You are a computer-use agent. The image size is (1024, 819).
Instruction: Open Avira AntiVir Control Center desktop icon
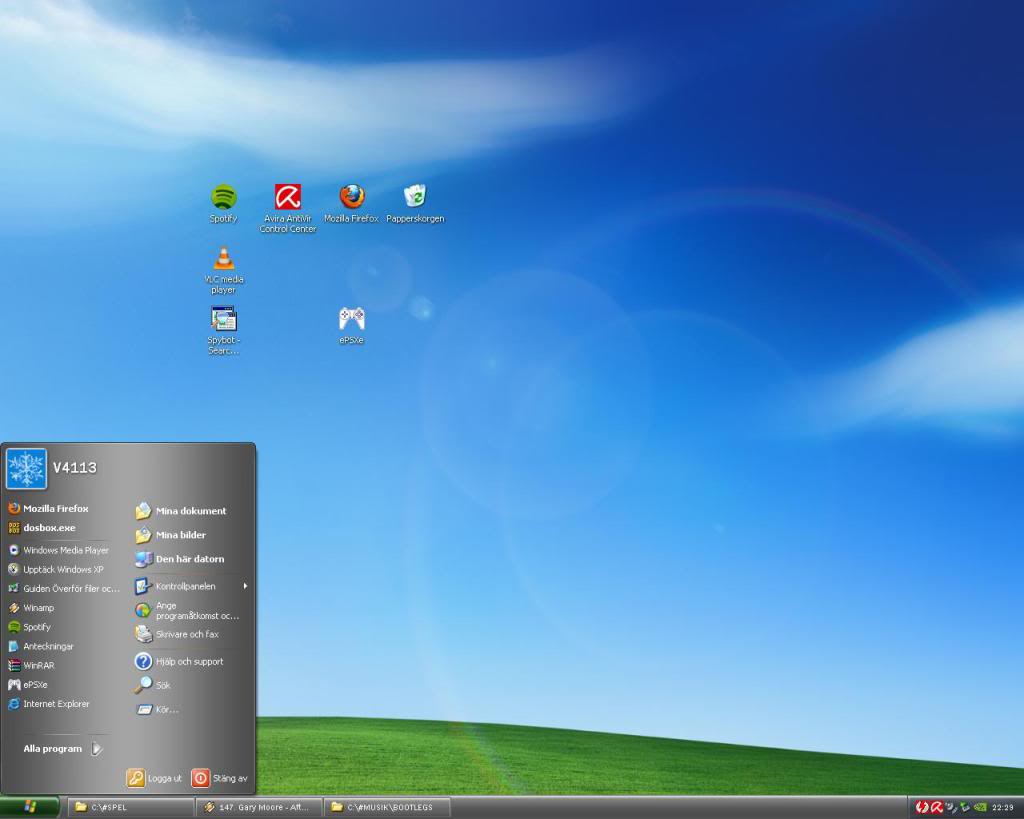click(x=288, y=198)
